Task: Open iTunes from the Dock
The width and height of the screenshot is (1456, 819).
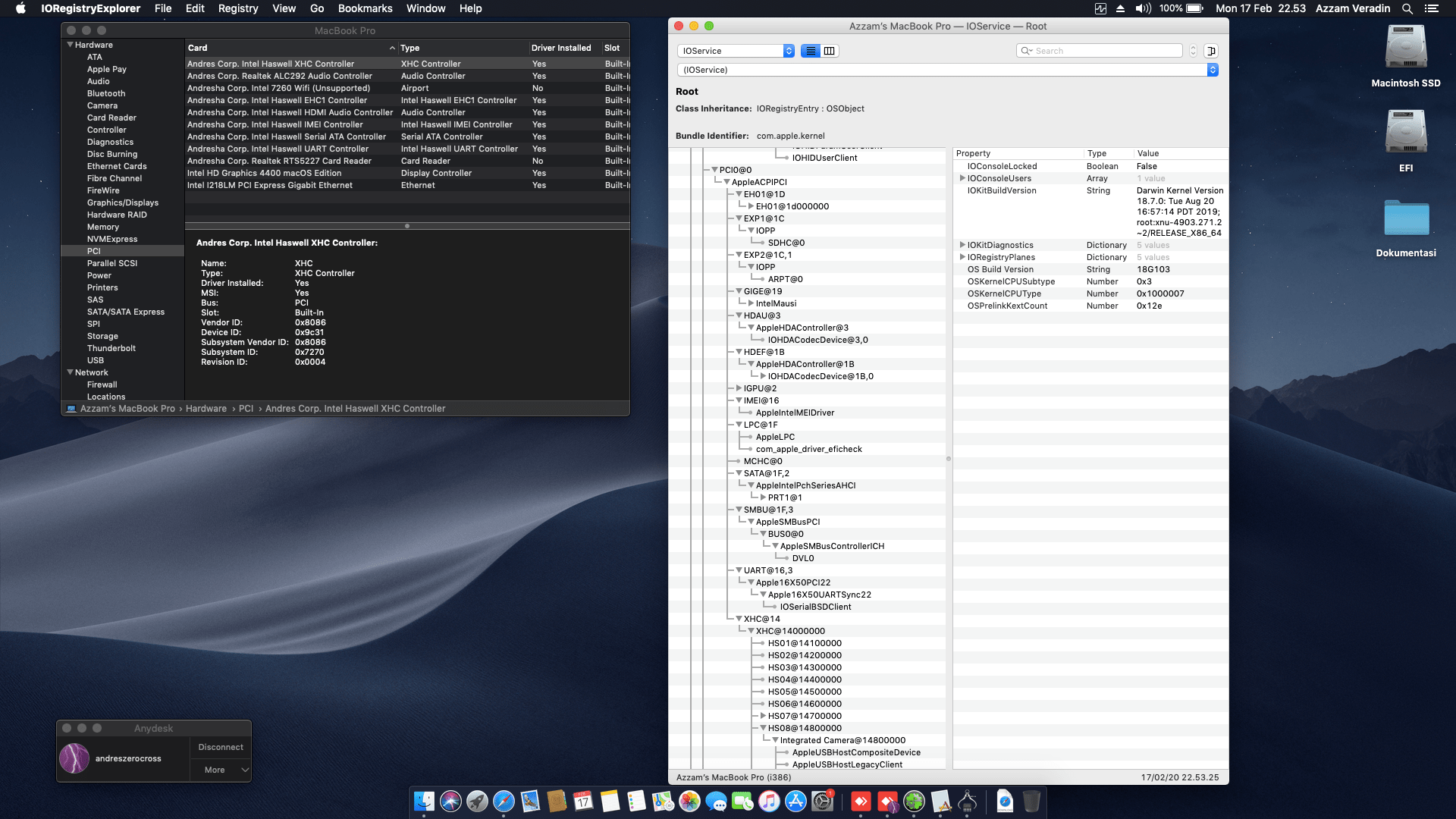Action: click(x=769, y=801)
